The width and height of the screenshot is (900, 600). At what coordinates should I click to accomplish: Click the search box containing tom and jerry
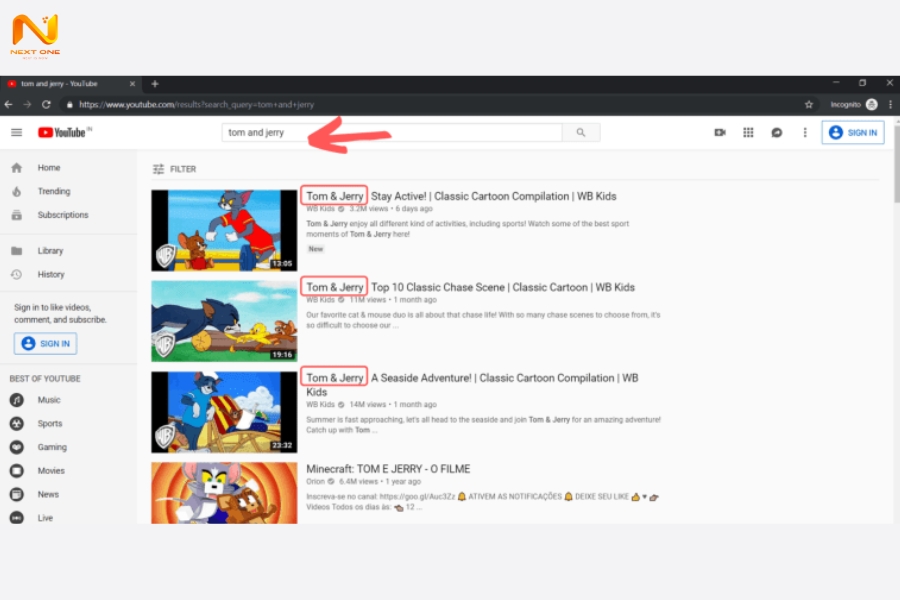pyautogui.click(x=392, y=133)
